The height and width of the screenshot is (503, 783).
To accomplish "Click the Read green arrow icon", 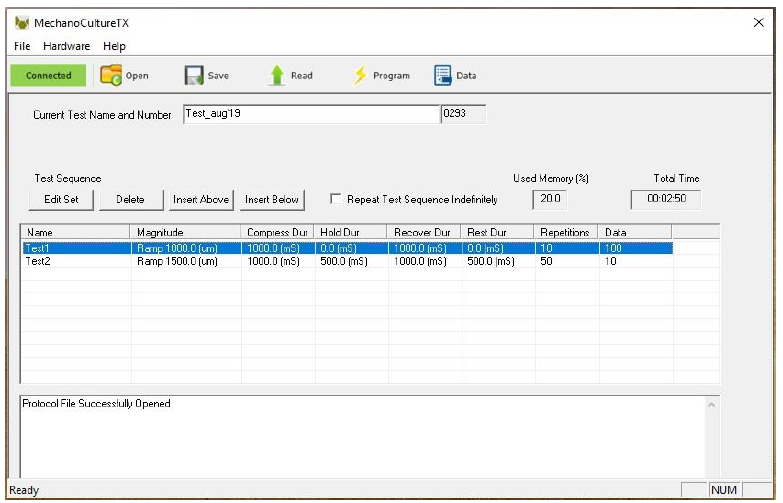I will 277,75.
